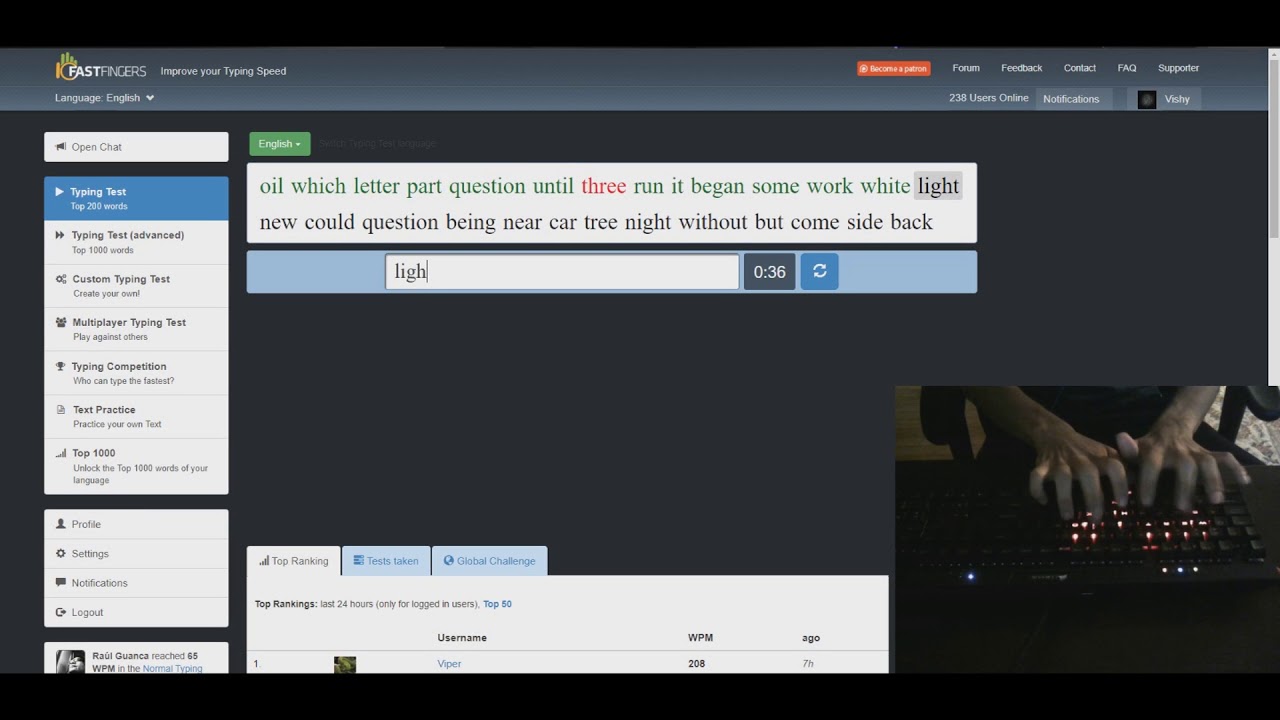Open Typing Test (advanced) mode
The width and height of the screenshot is (1280, 720).
(x=136, y=242)
